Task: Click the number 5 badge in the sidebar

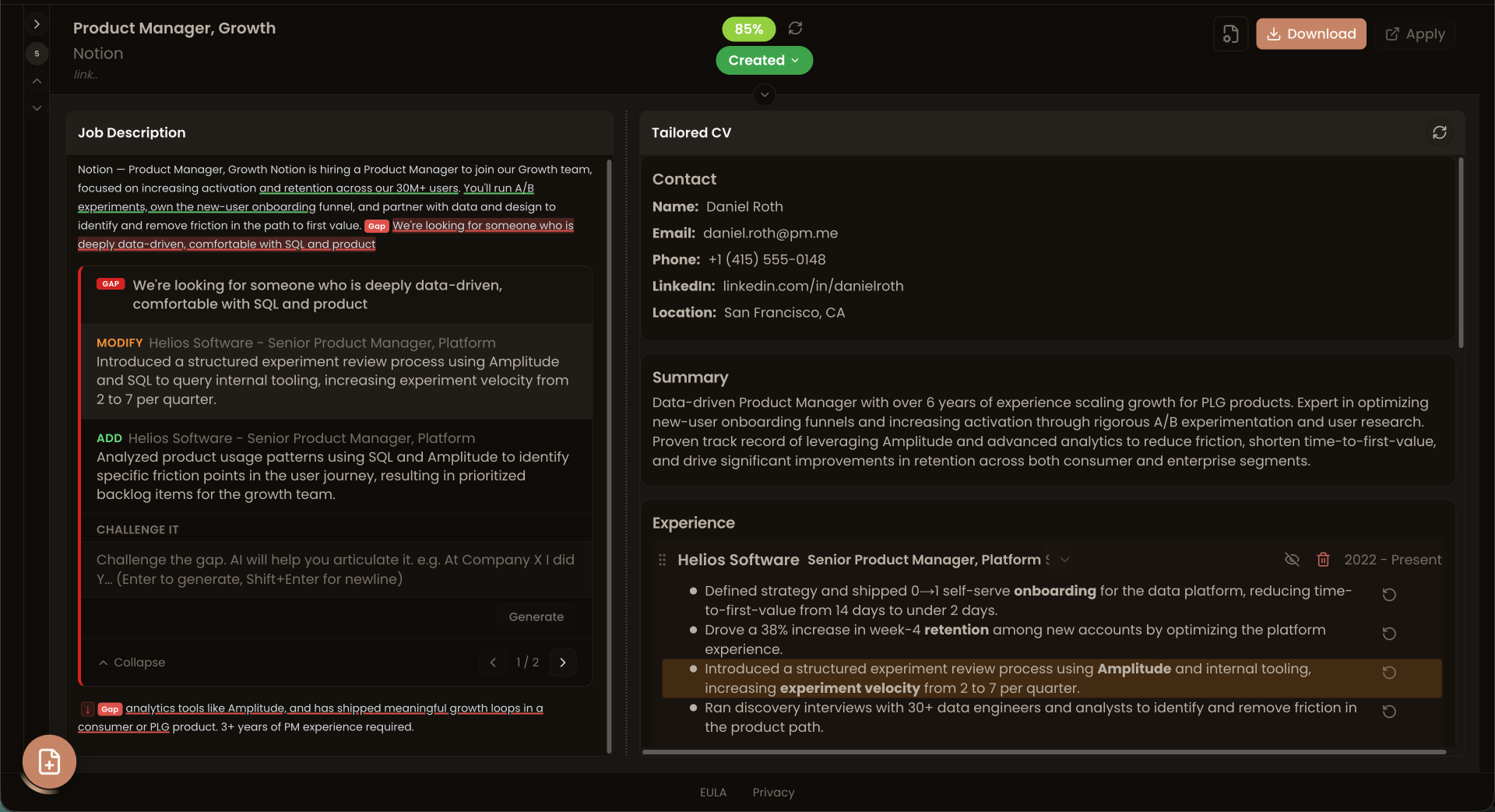Action: pyautogui.click(x=37, y=54)
